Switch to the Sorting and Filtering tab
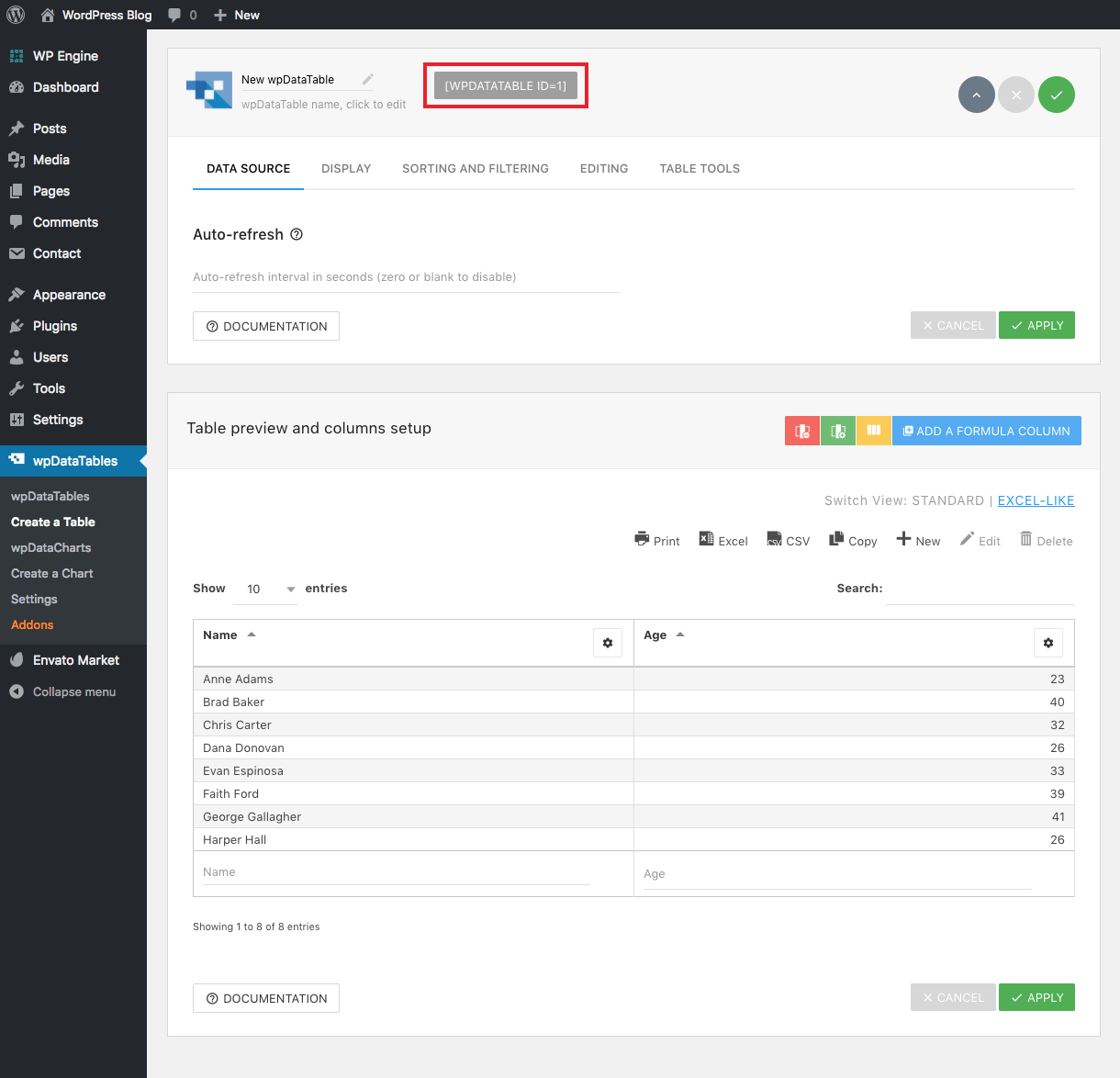Screen dimensions: 1120x1078 point(476,169)
